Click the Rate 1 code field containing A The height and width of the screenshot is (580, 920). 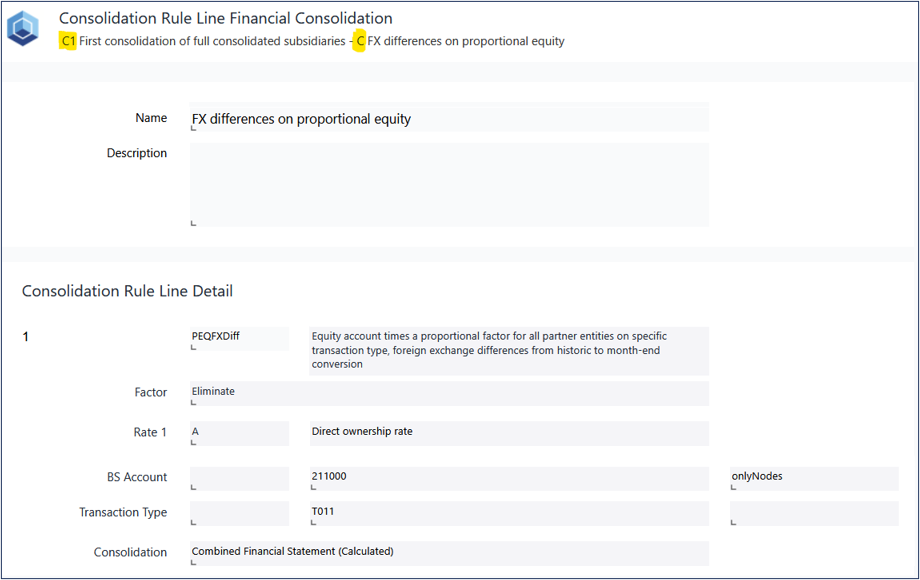pyautogui.click(x=238, y=432)
